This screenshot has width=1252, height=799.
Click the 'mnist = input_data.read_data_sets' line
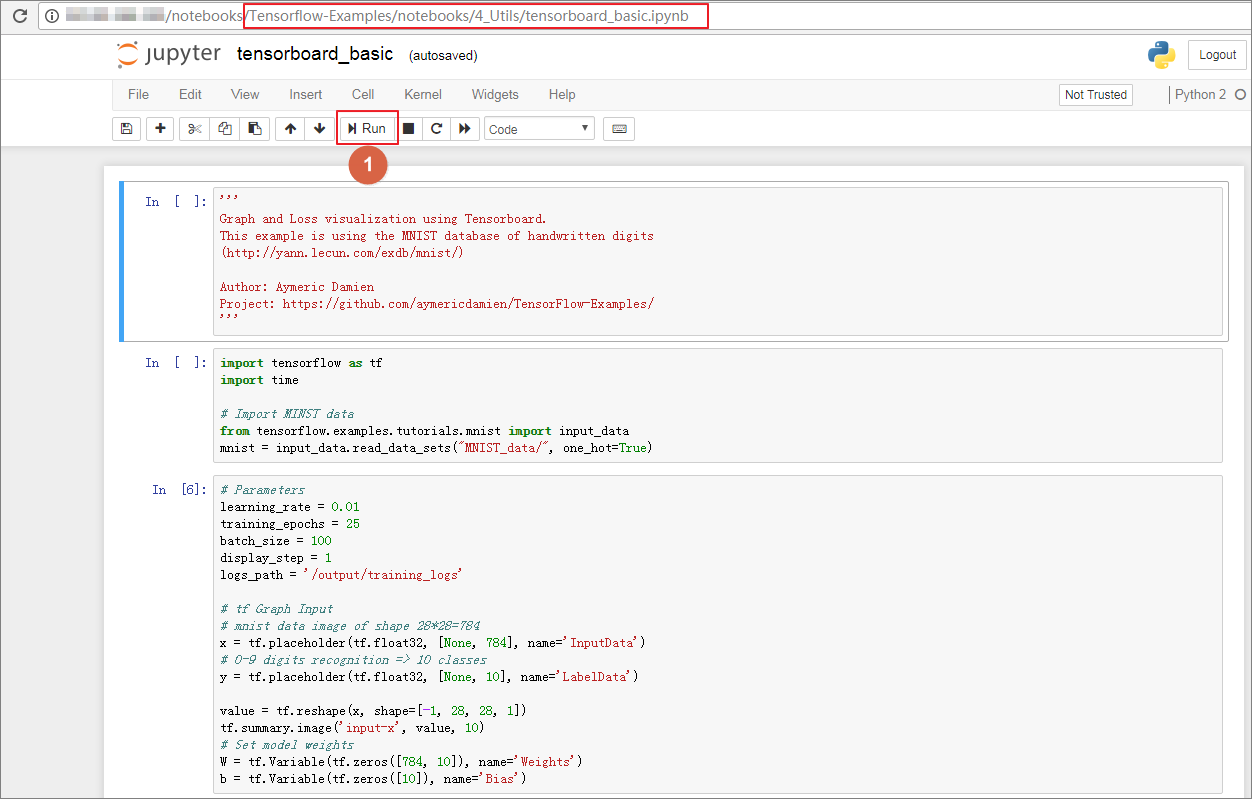(436, 448)
